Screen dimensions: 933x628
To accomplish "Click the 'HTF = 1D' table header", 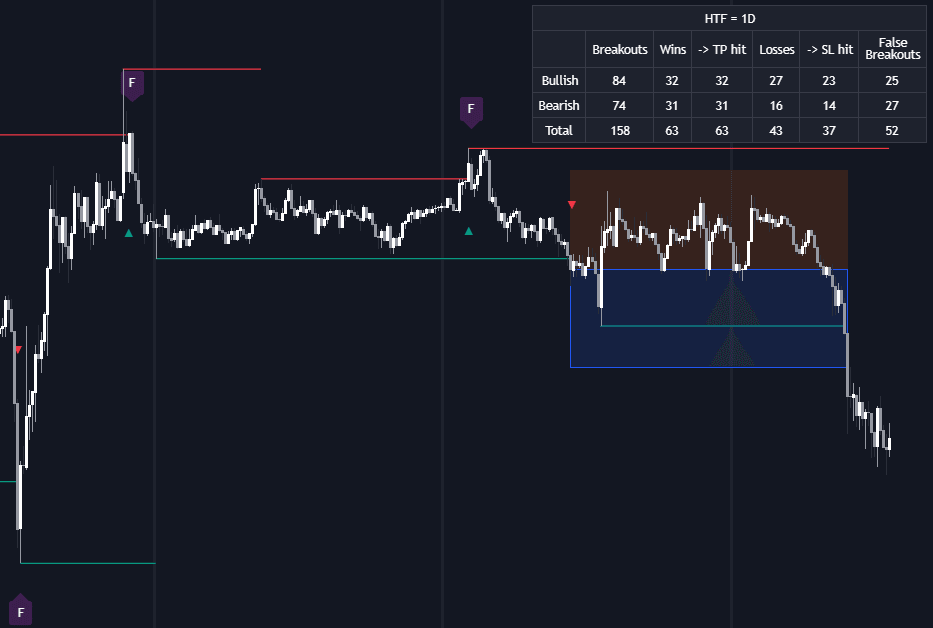I will point(730,18).
